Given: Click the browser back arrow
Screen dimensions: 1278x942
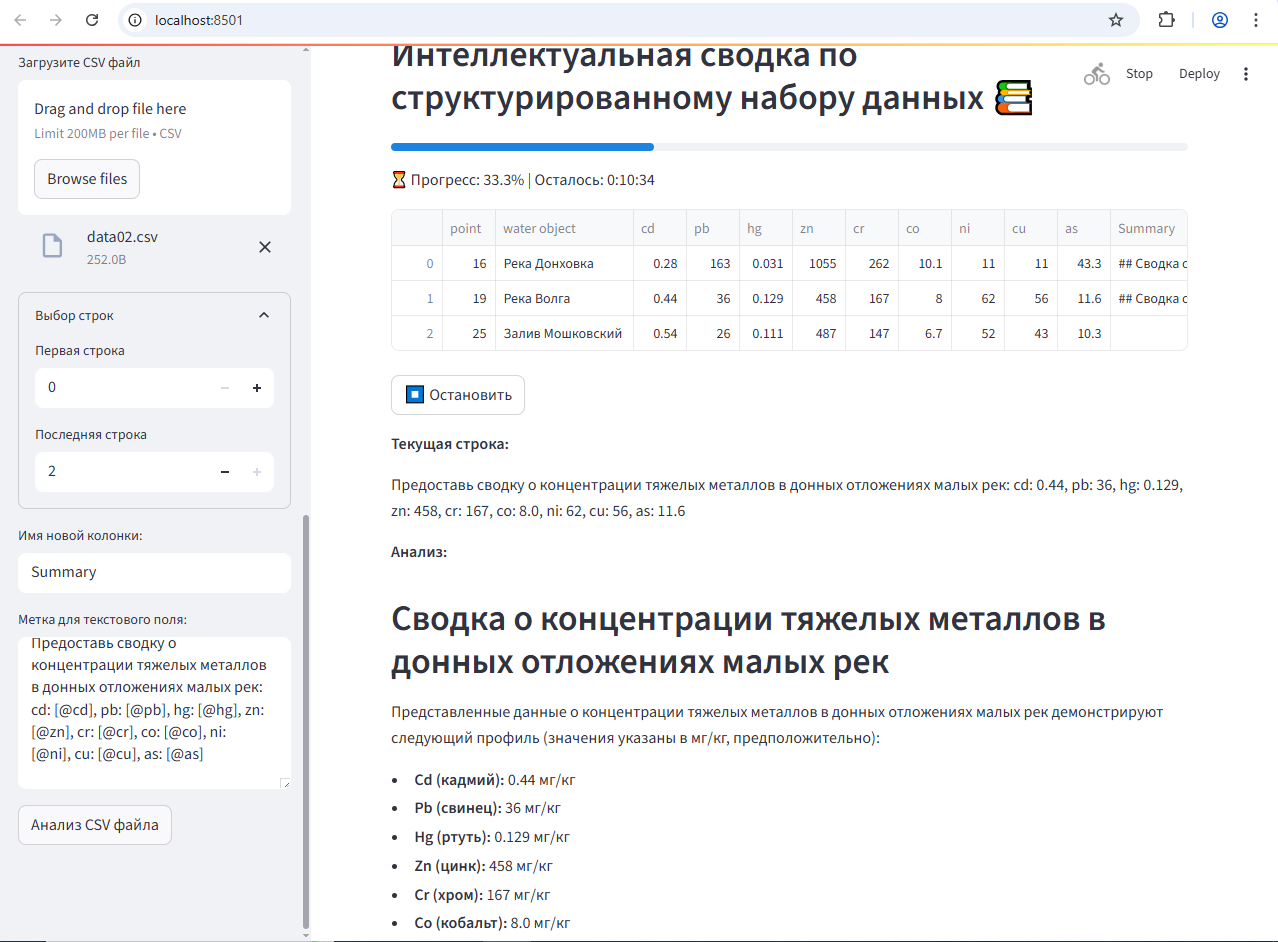Looking at the screenshot, I should coord(20,20).
